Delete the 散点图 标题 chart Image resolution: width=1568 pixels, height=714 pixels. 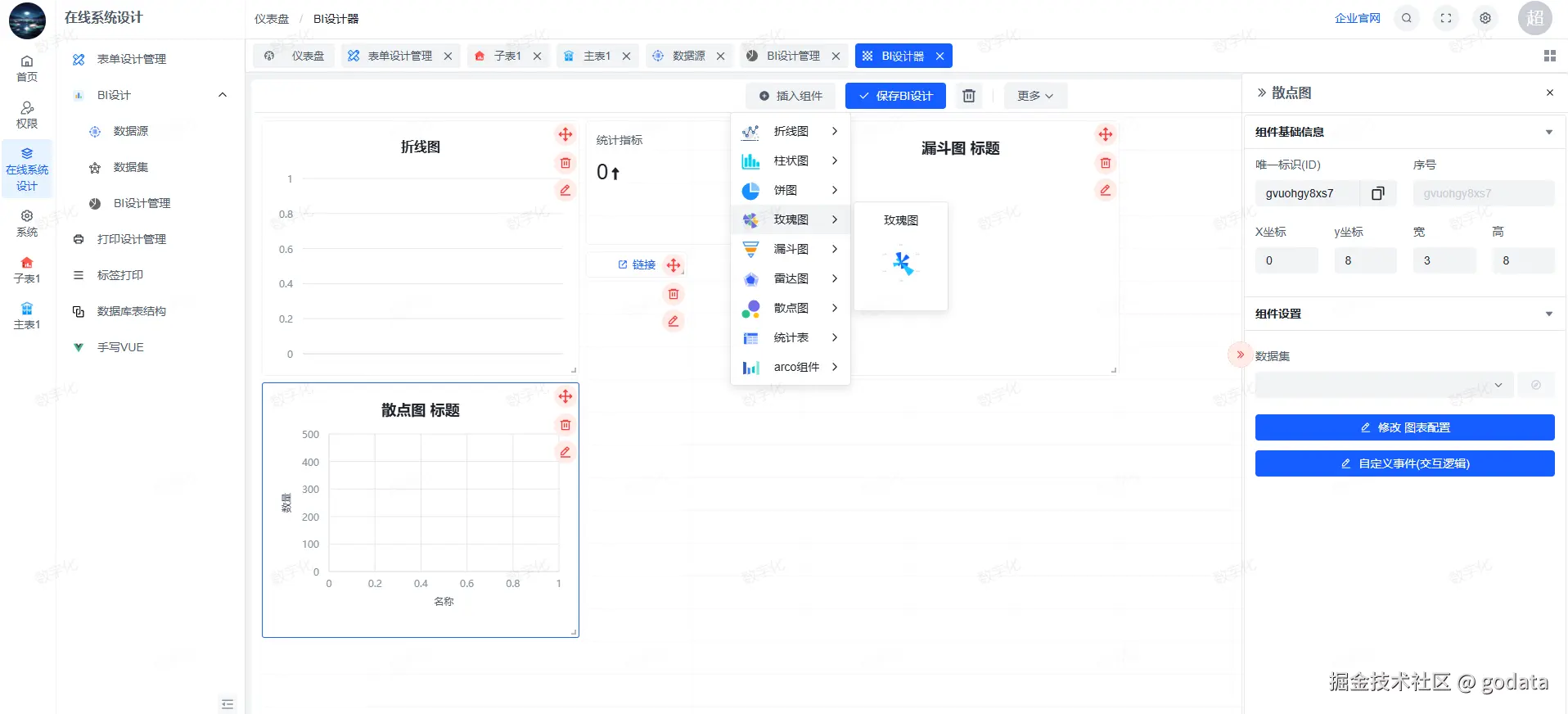click(x=565, y=425)
